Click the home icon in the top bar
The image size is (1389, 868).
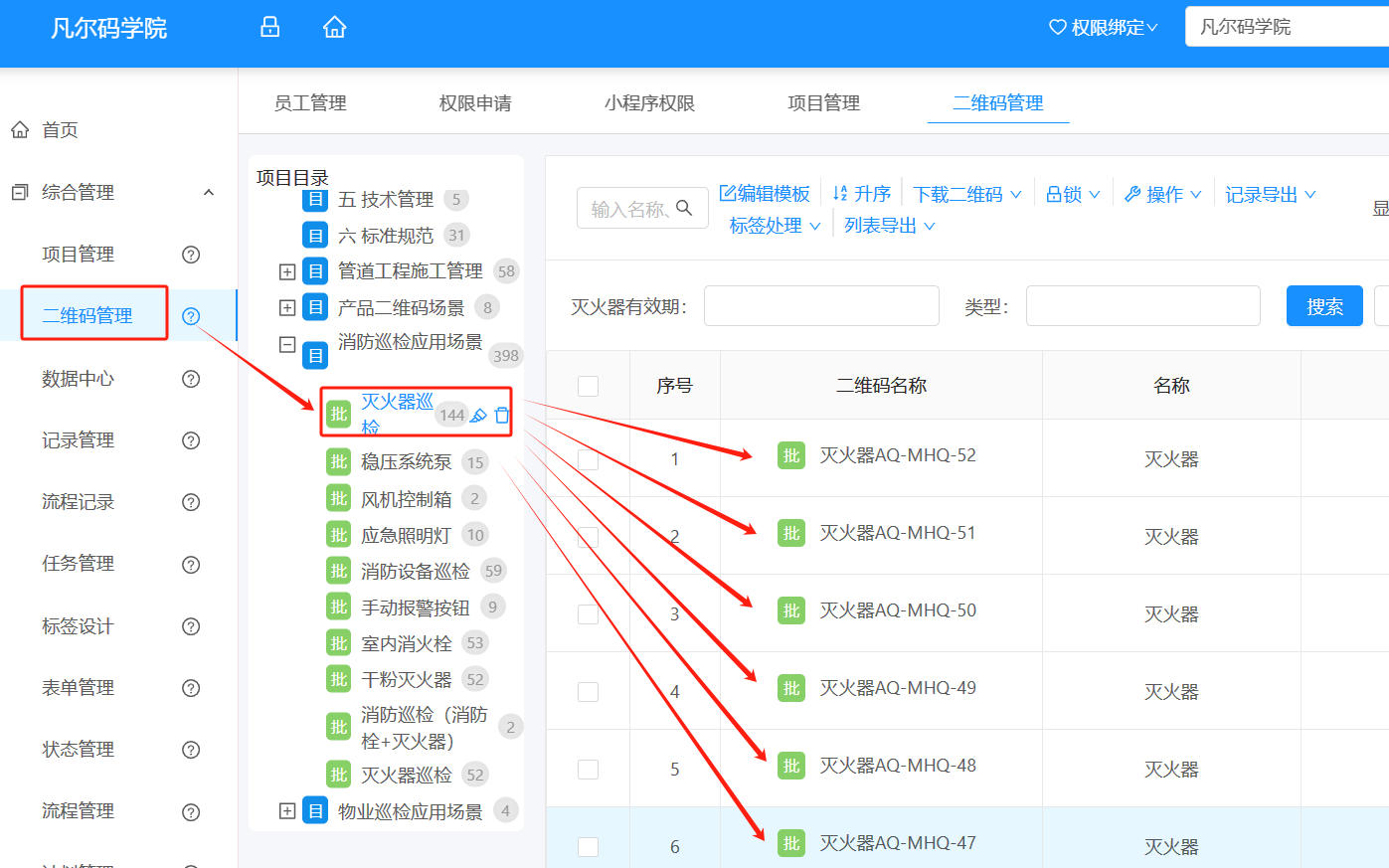pos(334,27)
